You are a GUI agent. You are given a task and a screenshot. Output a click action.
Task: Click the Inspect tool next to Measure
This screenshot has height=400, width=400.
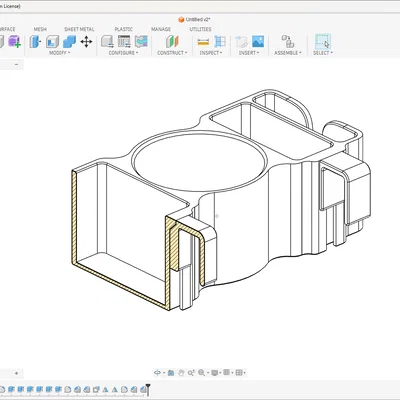[220, 42]
